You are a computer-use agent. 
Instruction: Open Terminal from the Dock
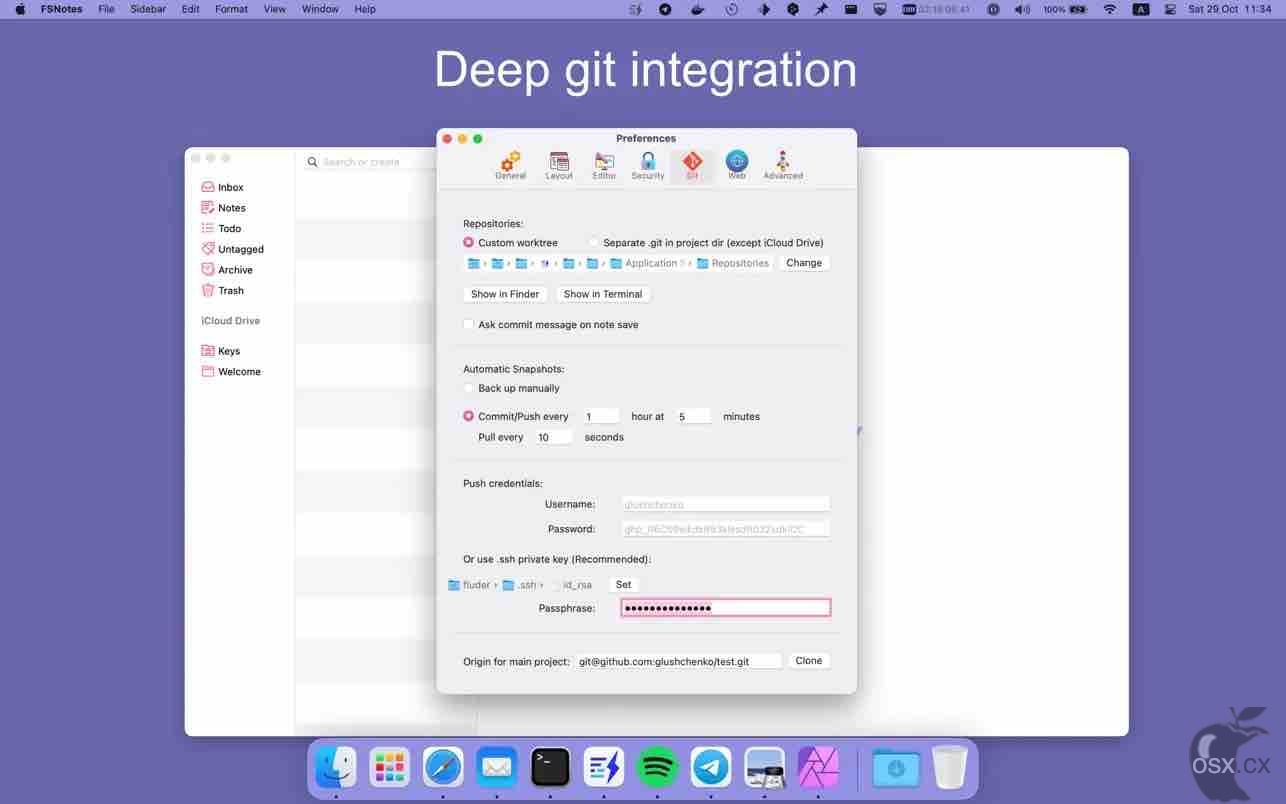tap(550, 768)
